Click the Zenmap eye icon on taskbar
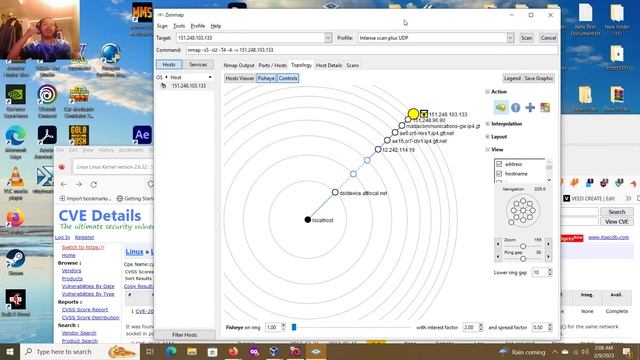 (316, 351)
